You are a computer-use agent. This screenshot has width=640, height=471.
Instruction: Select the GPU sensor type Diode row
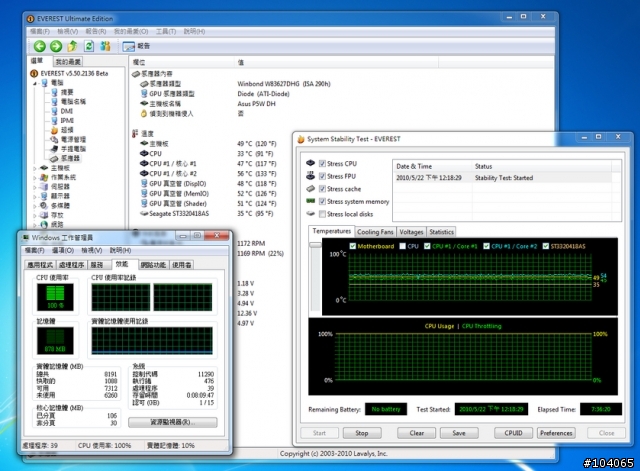pos(215,94)
